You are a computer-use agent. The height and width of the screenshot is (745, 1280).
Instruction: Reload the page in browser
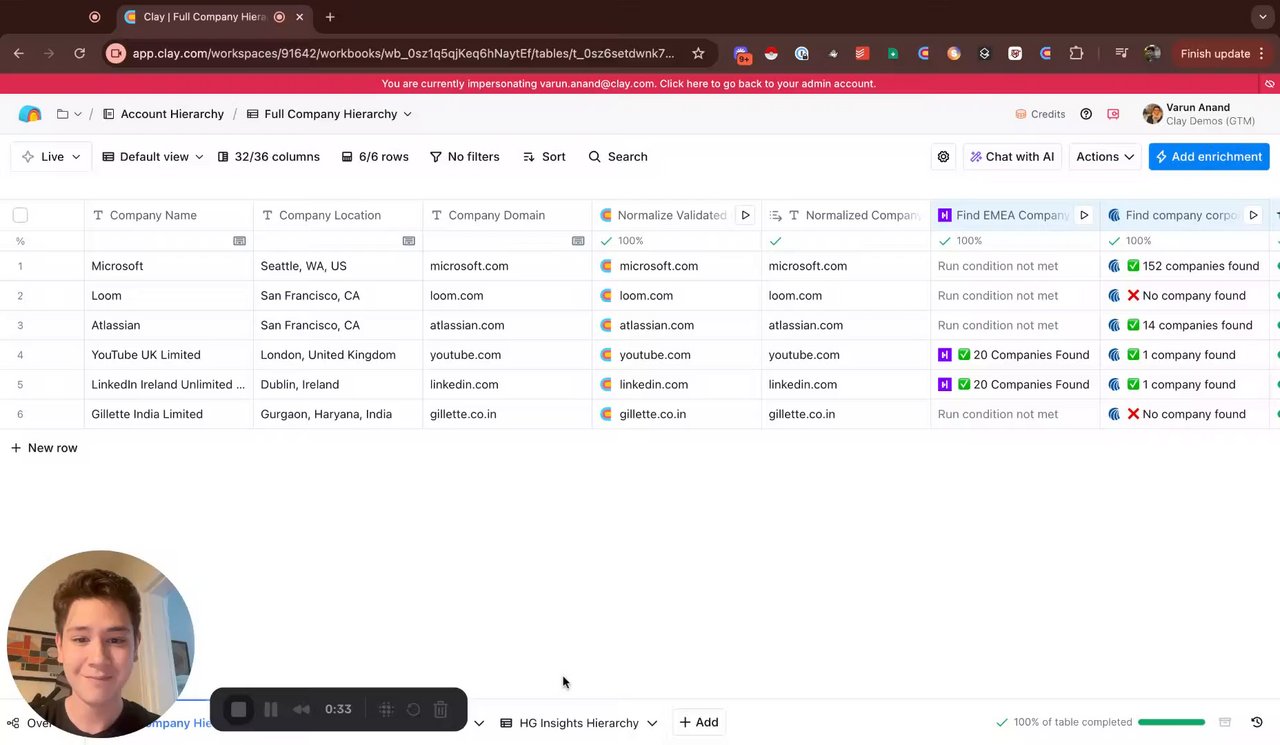pyautogui.click(x=79, y=53)
